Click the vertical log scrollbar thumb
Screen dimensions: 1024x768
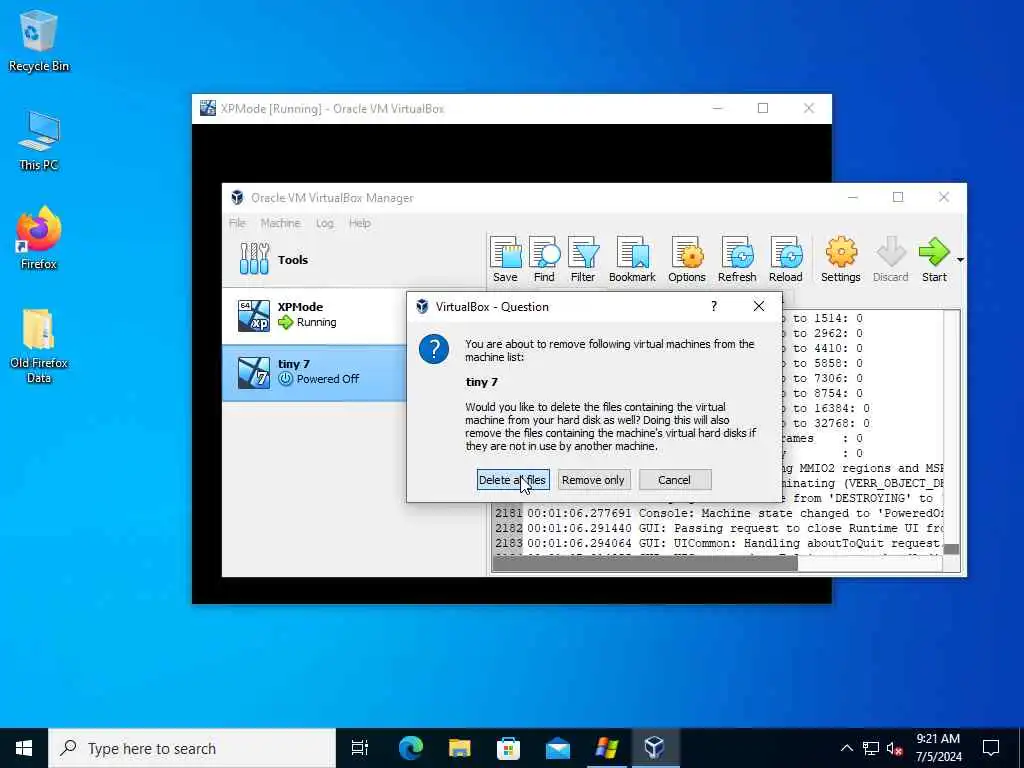952,549
